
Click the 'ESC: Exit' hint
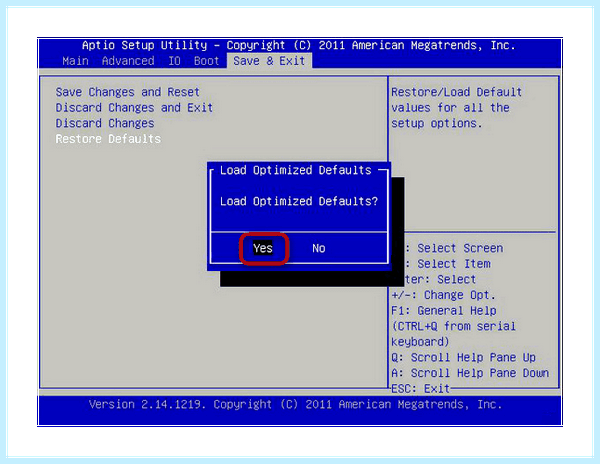[420, 389]
